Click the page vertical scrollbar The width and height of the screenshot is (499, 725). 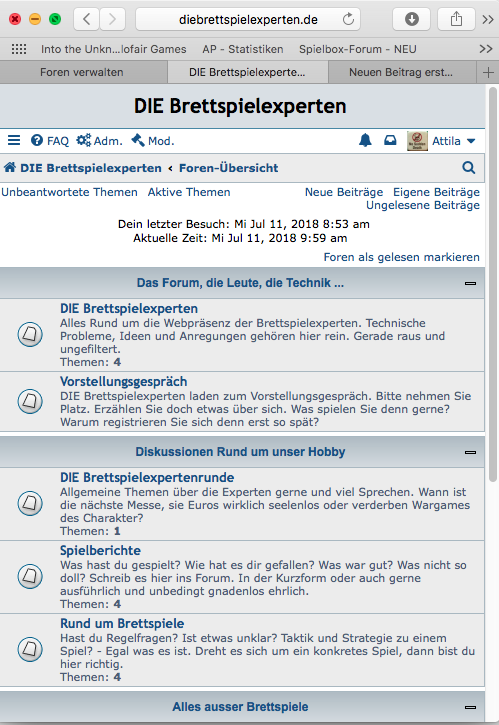(x=493, y=284)
